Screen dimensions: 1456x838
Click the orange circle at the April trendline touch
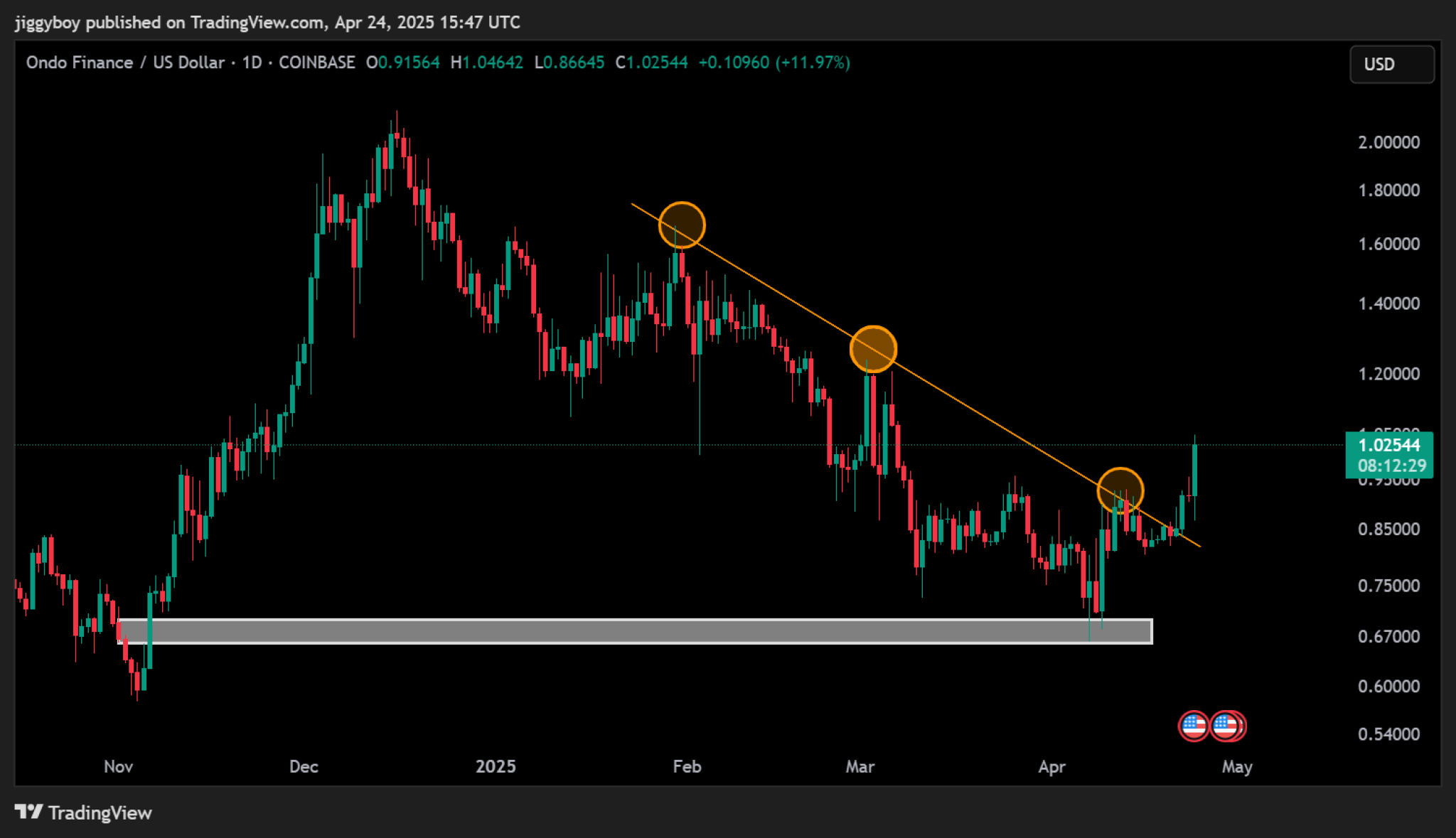tap(1122, 490)
